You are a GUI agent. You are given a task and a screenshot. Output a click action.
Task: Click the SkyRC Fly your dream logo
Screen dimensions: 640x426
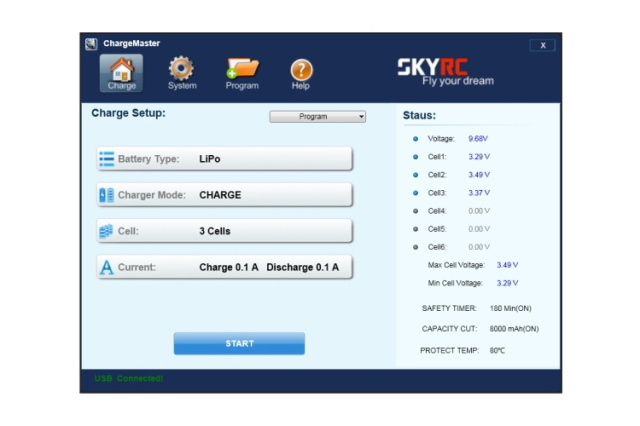[445, 71]
